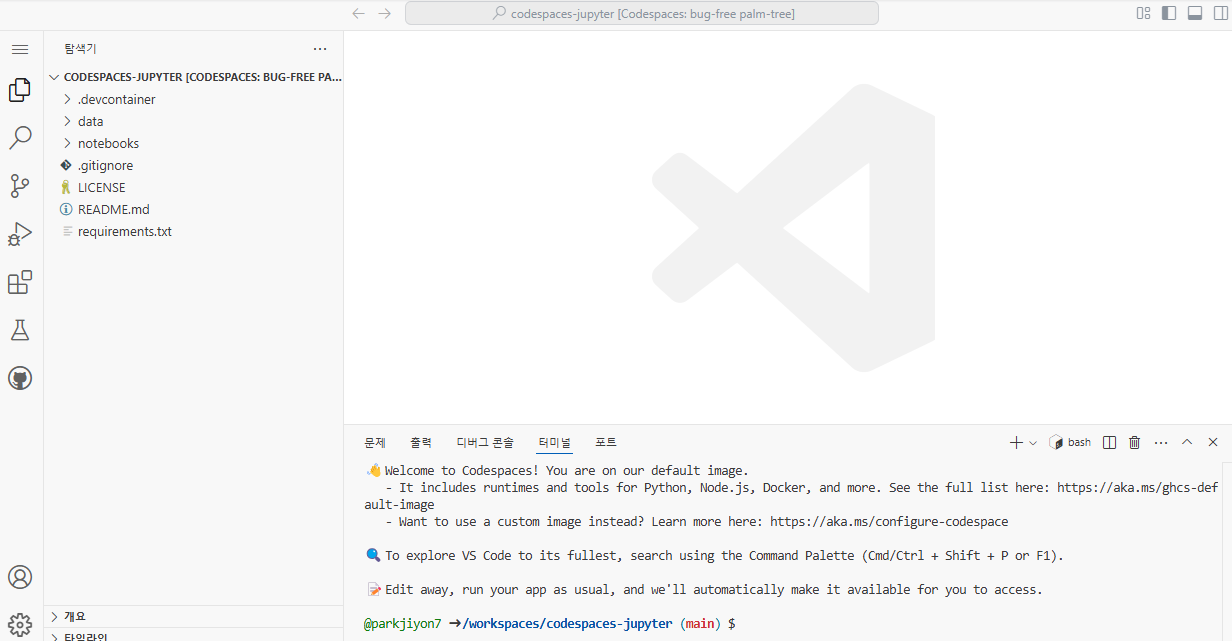Image resolution: width=1232 pixels, height=641 pixels.
Task: Toggle the secondary sidebar visibility
Action: click(1219, 13)
